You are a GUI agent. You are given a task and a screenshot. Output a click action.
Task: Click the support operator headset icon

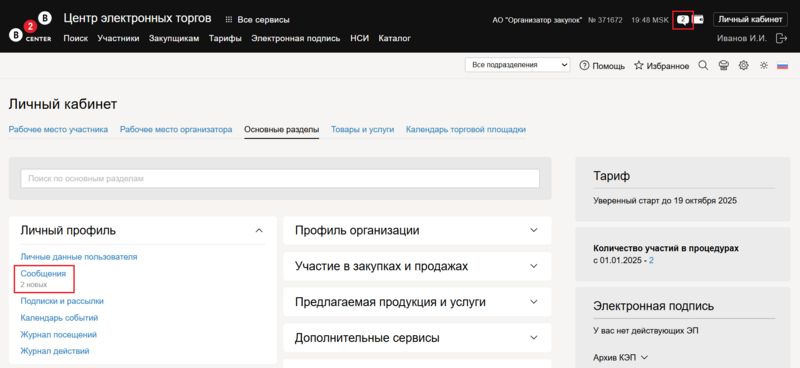[723, 65]
